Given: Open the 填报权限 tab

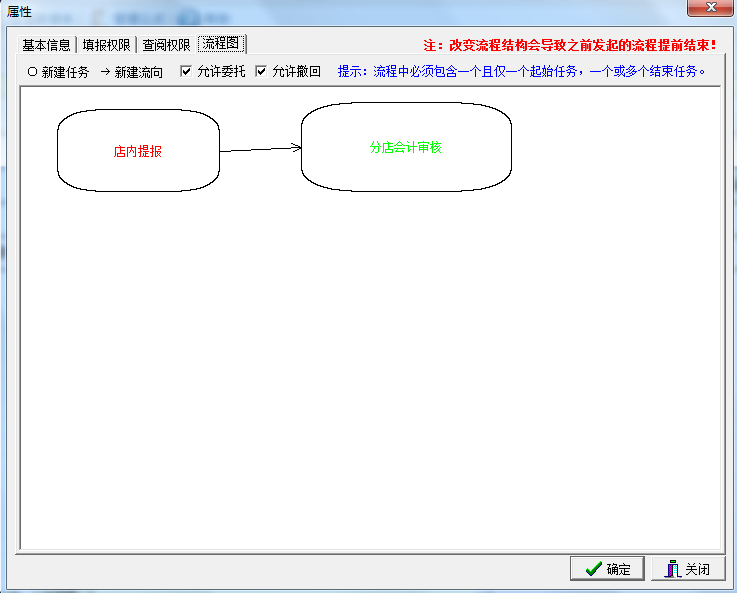Looking at the screenshot, I should (106, 45).
